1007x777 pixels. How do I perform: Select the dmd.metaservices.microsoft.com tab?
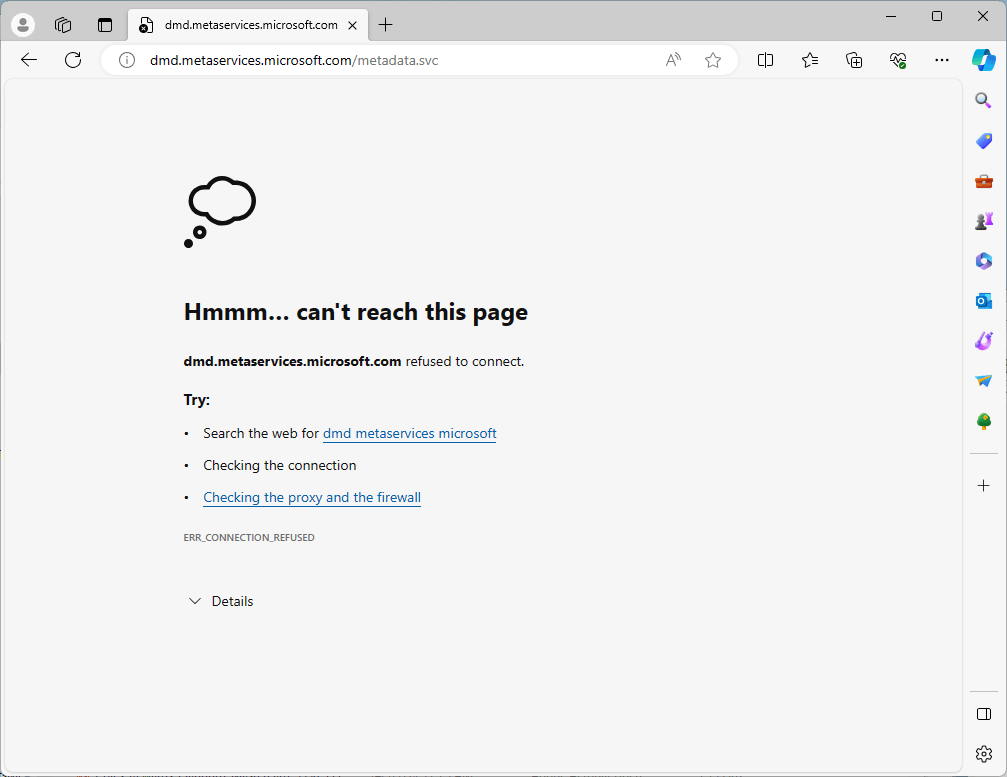click(248, 25)
